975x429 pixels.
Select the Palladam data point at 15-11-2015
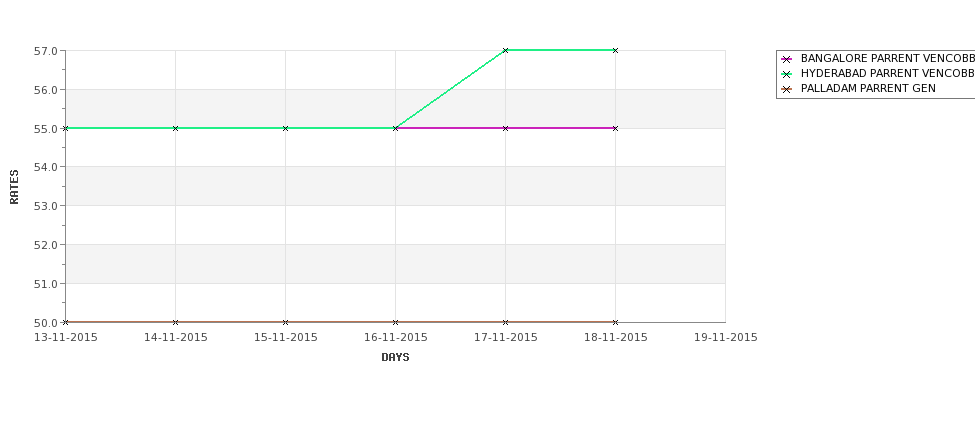pyautogui.click(x=285, y=322)
